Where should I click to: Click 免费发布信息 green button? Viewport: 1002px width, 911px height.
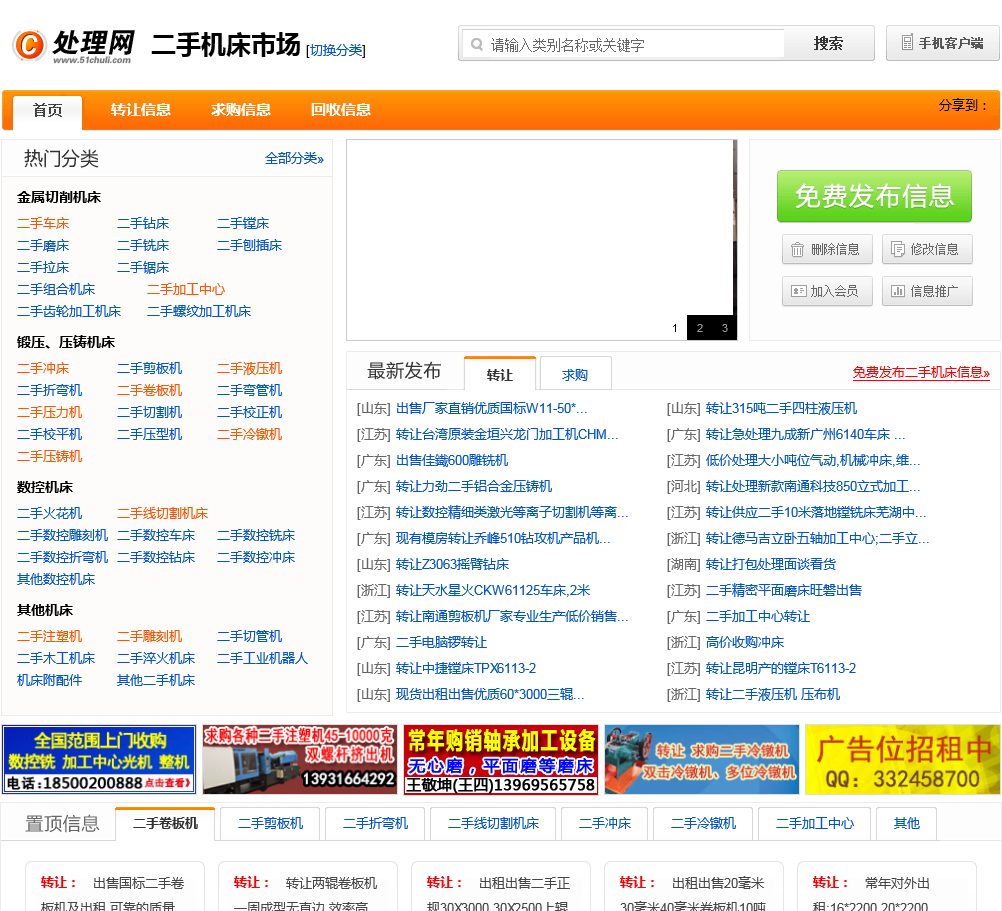click(x=874, y=196)
